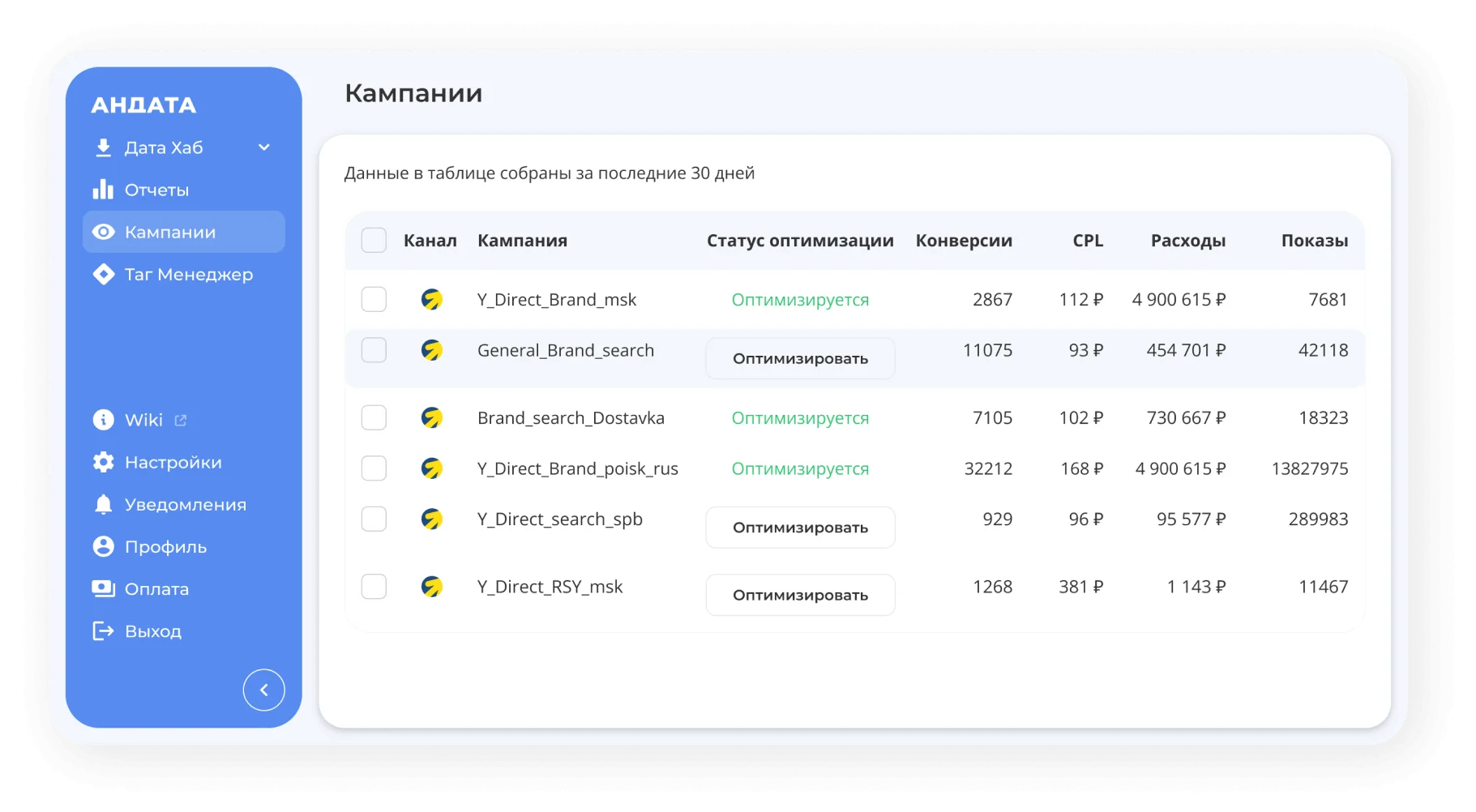Screen dimensions: 1476x812
Task: Click Оптимизировать for Y_Direct_search_spb
Action: tap(801, 528)
